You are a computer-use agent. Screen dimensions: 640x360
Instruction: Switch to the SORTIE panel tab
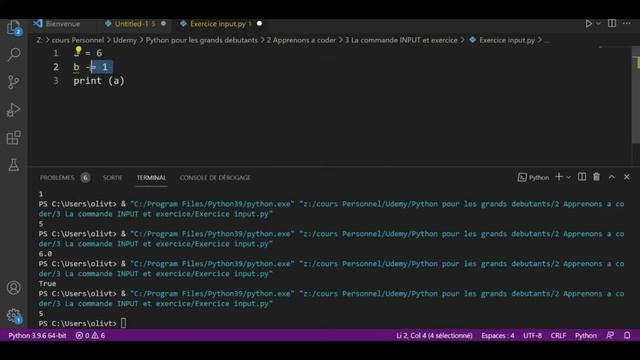113,178
